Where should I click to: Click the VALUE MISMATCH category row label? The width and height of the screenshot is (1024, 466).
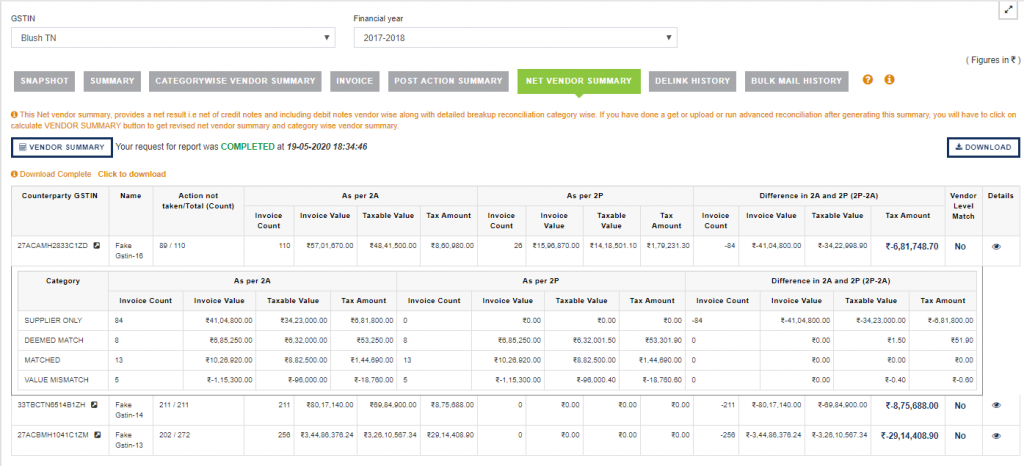pyautogui.click(x=56, y=379)
